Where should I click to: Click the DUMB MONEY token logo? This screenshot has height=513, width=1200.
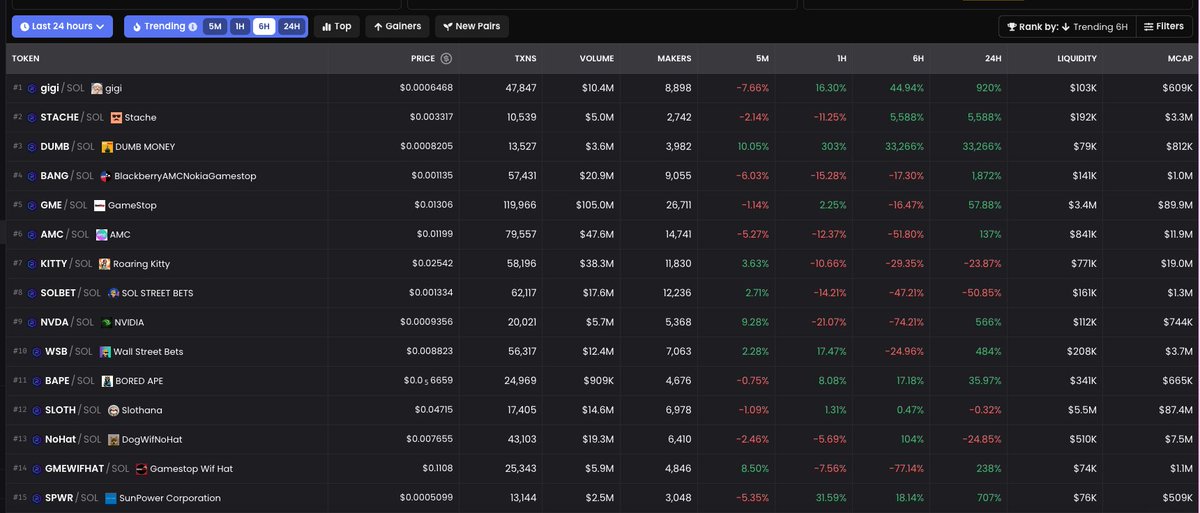pyautogui.click(x=107, y=147)
